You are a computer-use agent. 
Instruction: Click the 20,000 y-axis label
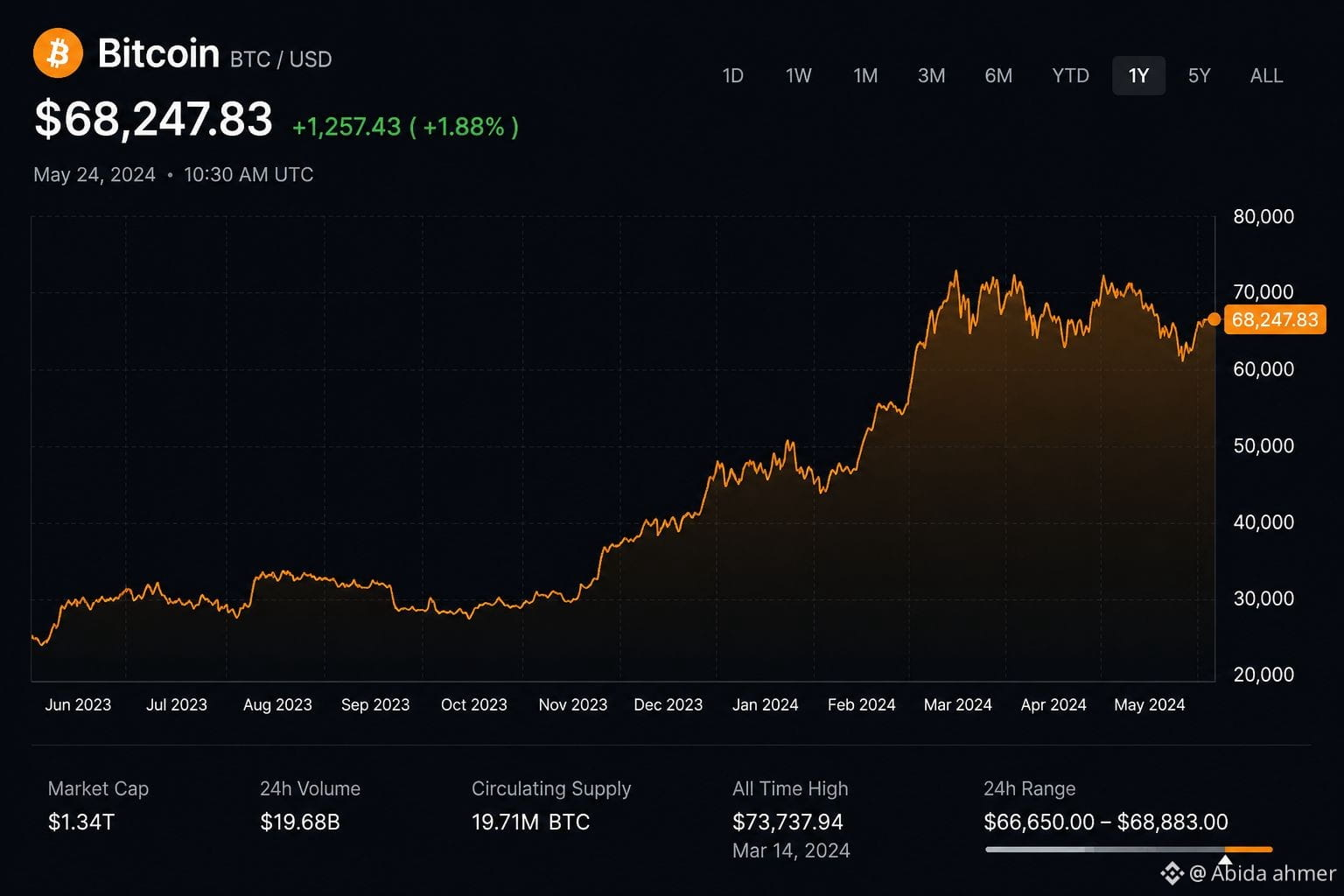click(1263, 675)
